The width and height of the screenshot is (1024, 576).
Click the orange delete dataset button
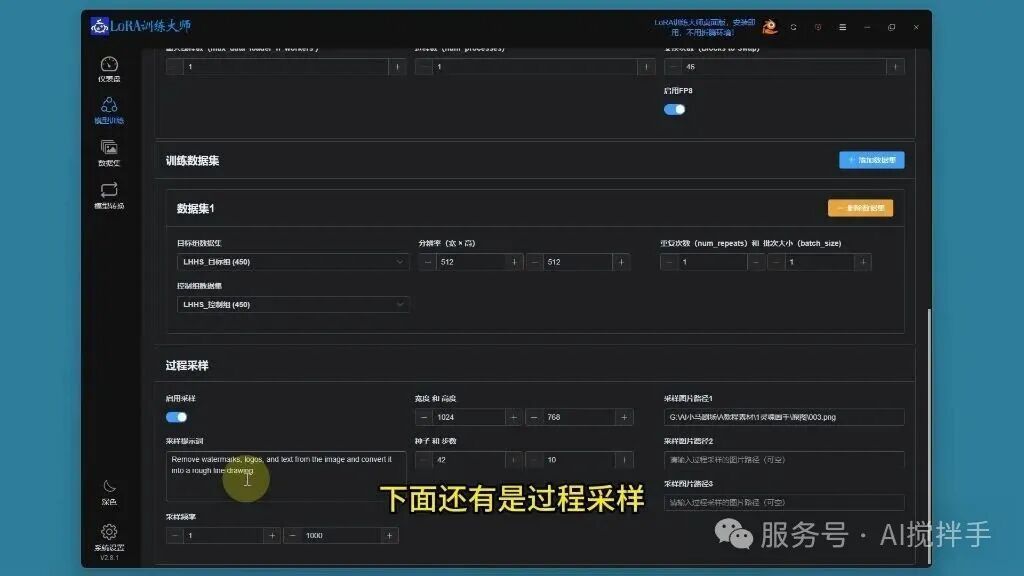(x=860, y=208)
